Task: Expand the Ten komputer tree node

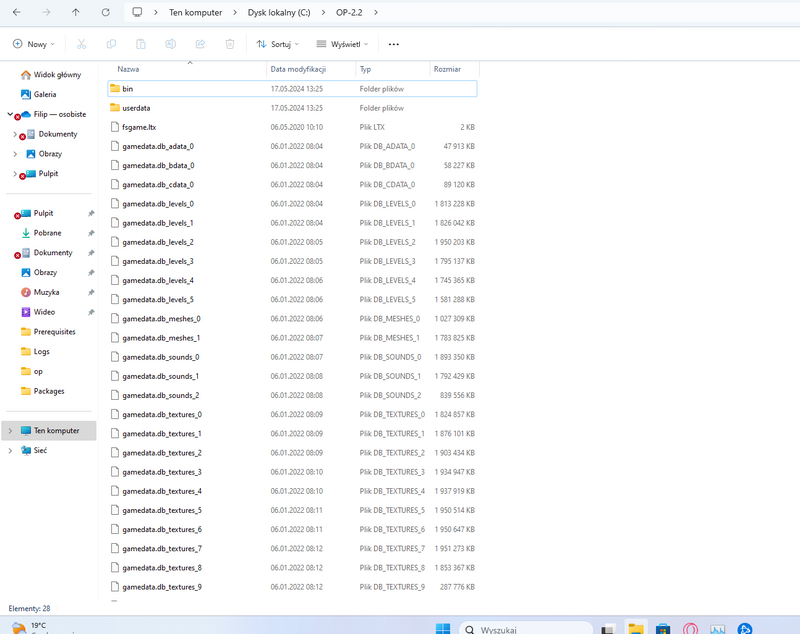Action: [10, 431]
